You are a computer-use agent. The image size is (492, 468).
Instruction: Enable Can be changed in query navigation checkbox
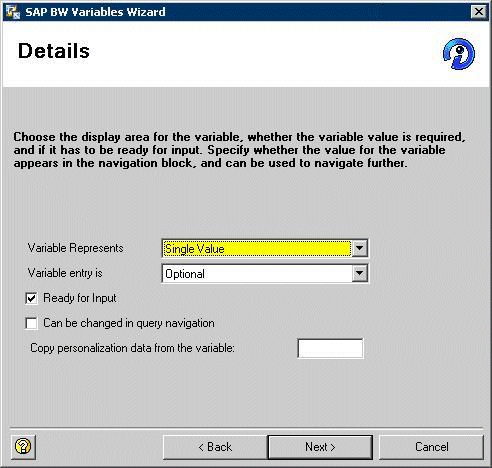[31, 323]
